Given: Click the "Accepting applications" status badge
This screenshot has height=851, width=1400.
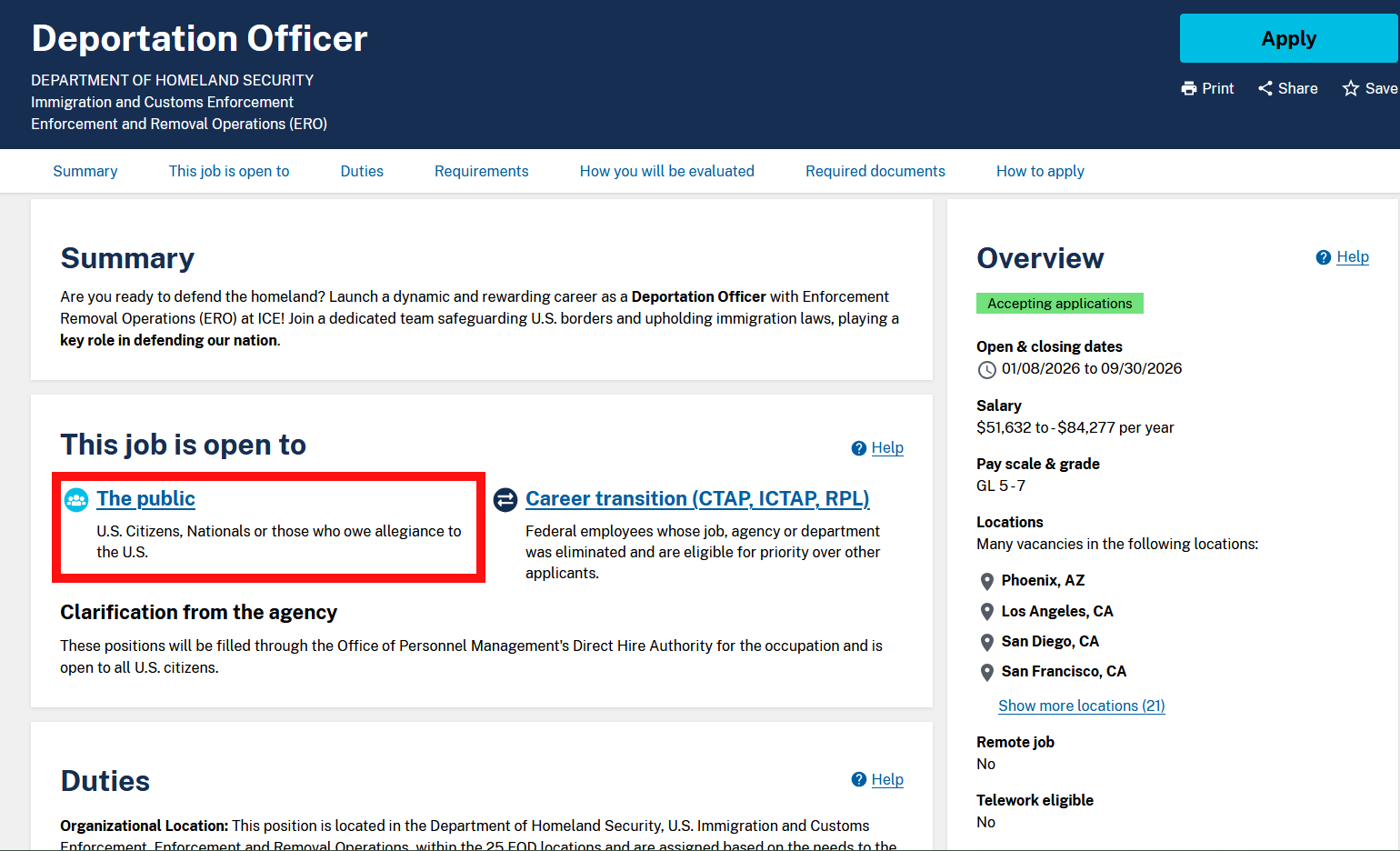Looking at the screenshot, I should tap(1060, 304).
